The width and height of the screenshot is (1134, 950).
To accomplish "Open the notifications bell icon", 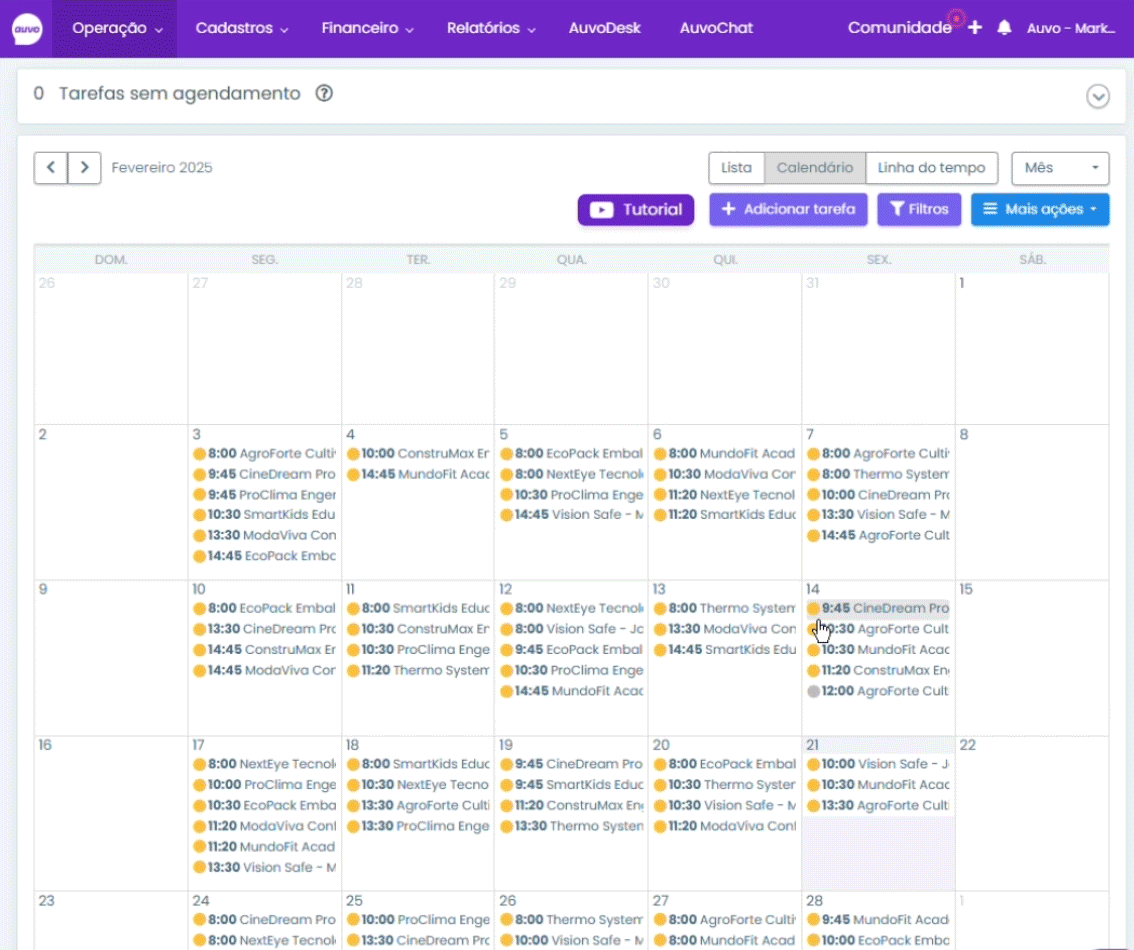I will coord(1004,28).
